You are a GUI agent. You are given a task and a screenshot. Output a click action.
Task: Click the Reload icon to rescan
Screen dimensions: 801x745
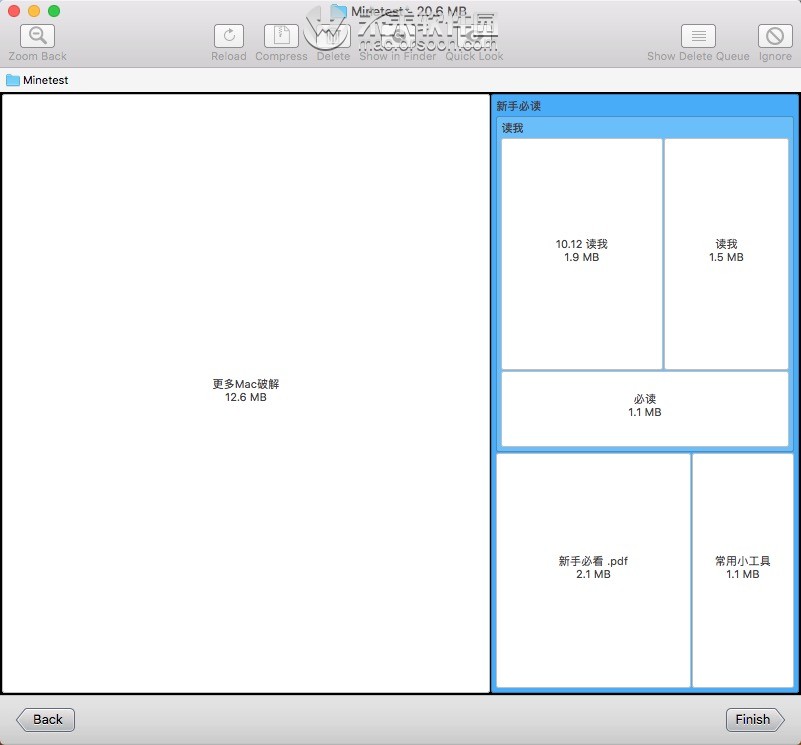point(228,35)
